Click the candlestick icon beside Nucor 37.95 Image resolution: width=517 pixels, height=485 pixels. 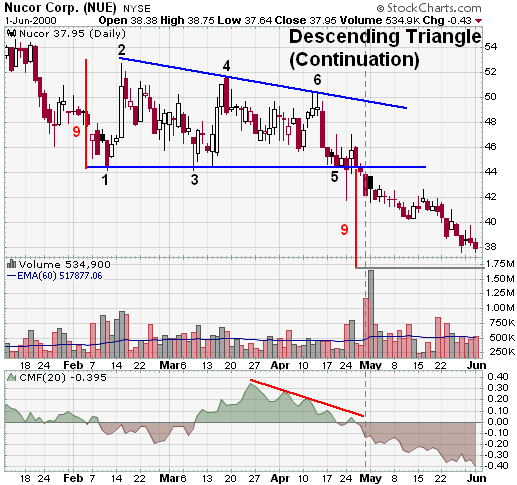(x=11, y=33)
